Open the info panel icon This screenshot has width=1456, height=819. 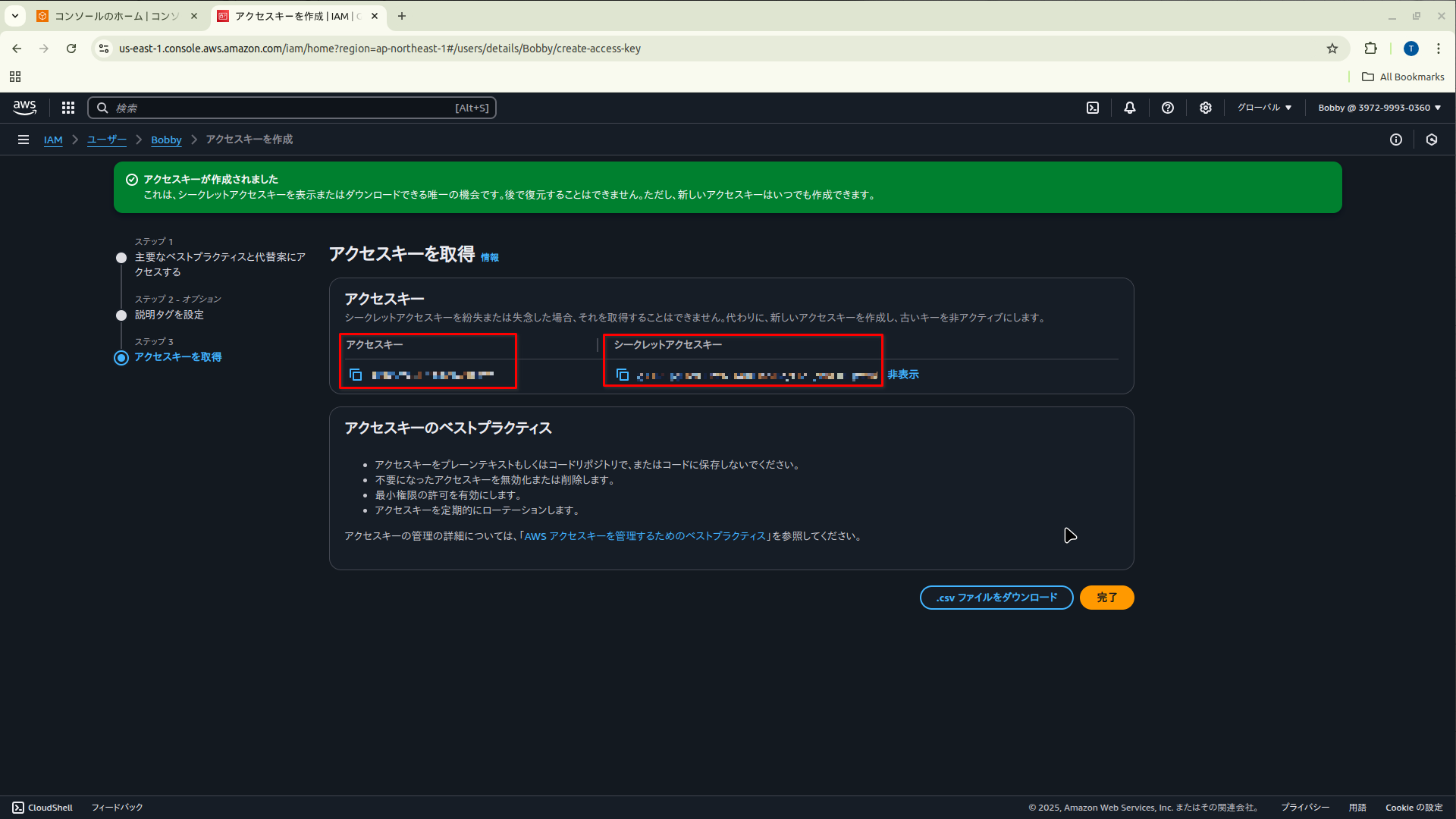1396,140
